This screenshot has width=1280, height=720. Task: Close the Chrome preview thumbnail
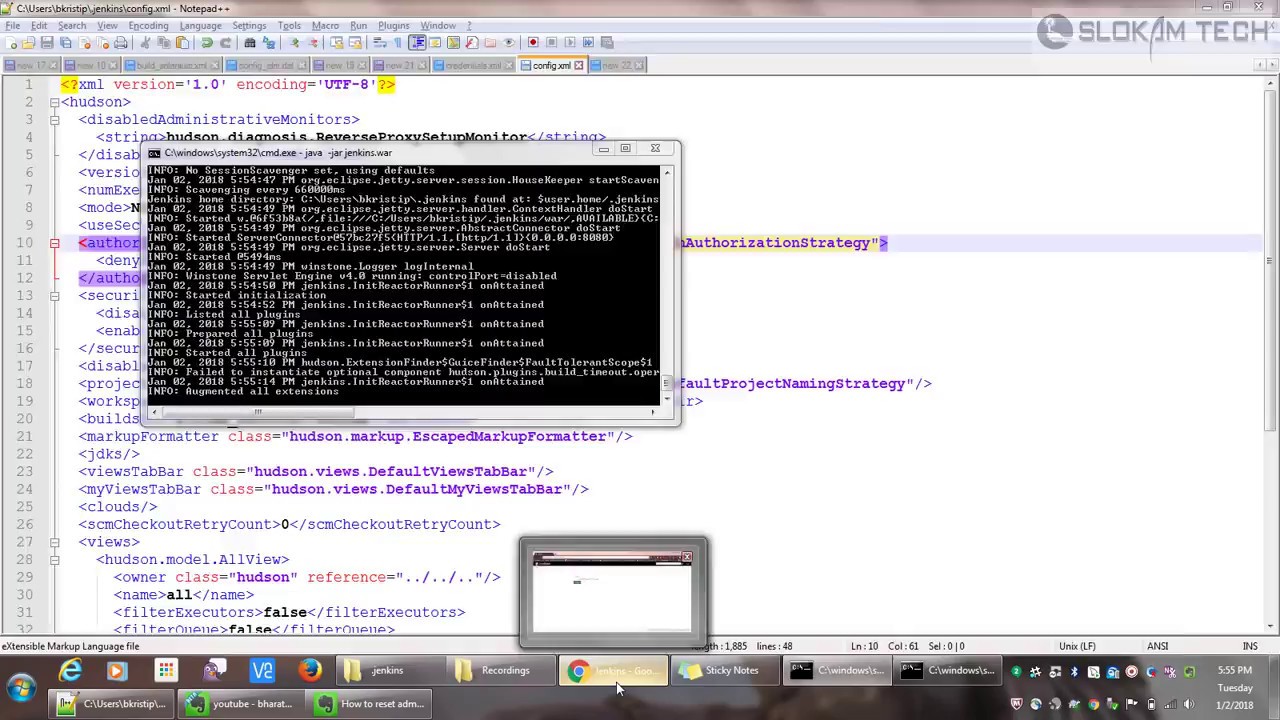click(687, 557)
